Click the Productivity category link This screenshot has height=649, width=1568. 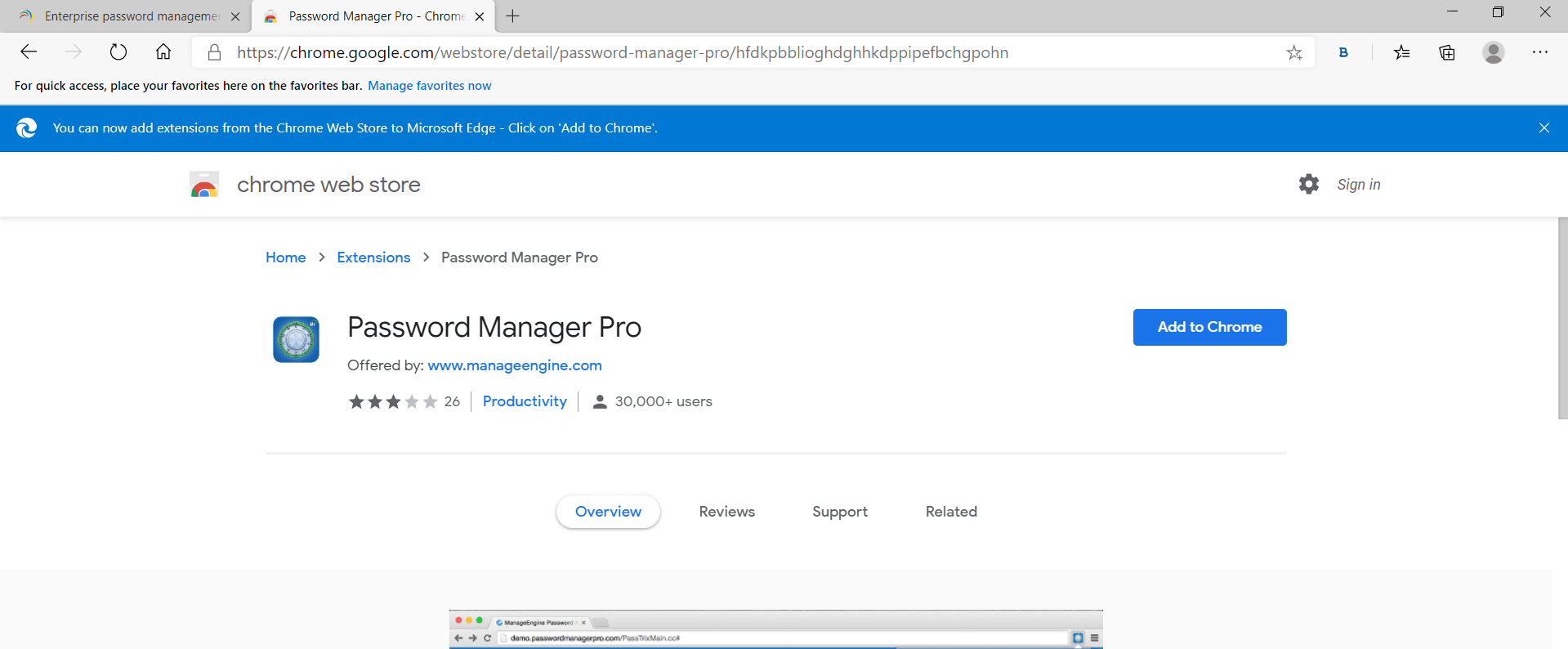pyautogui.click(x=525, y=401)
